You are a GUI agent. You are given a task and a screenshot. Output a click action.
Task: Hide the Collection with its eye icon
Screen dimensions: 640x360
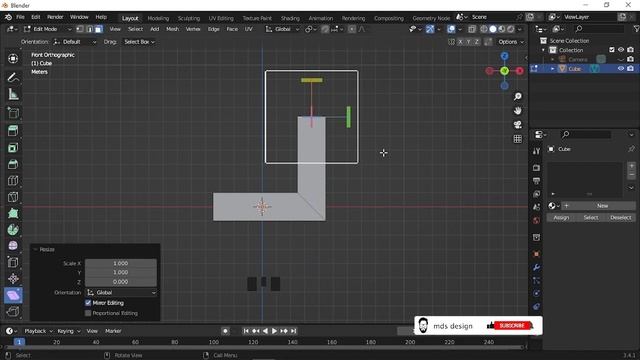(x=621, y=50)
